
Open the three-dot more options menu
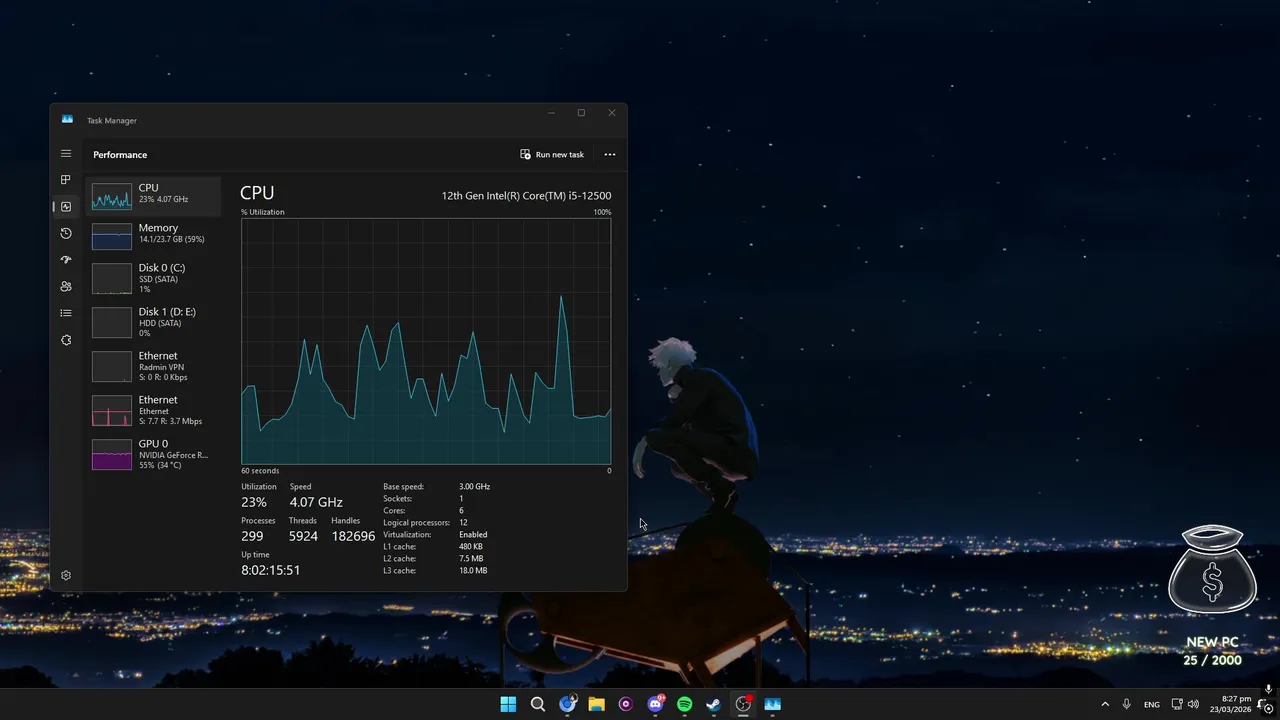point(610,155)
